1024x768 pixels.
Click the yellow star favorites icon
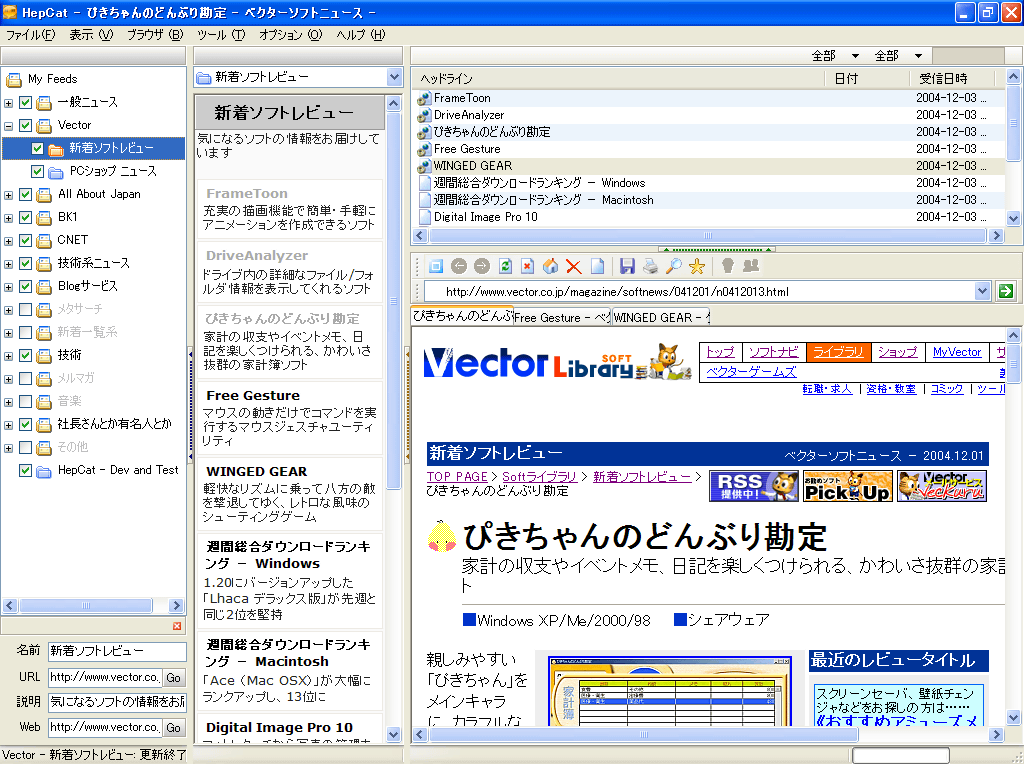pyautogui.click(x=697, y=266)
